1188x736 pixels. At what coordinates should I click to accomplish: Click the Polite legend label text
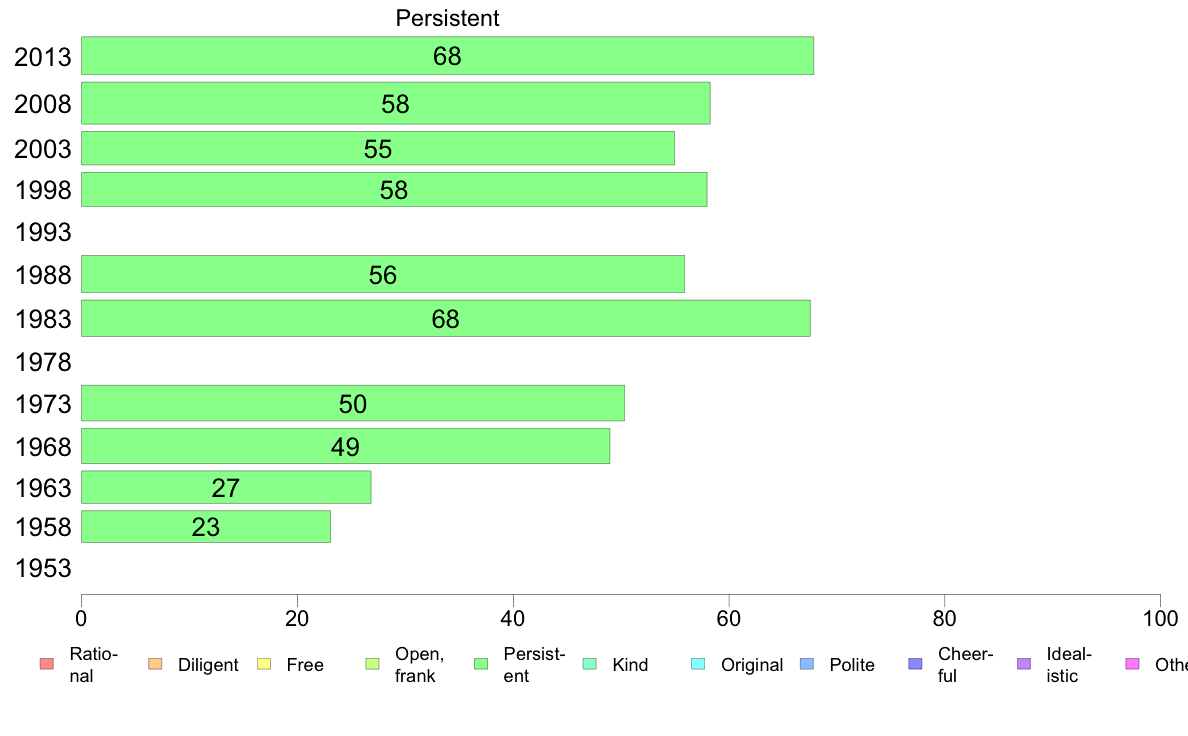tap(852, 665)
